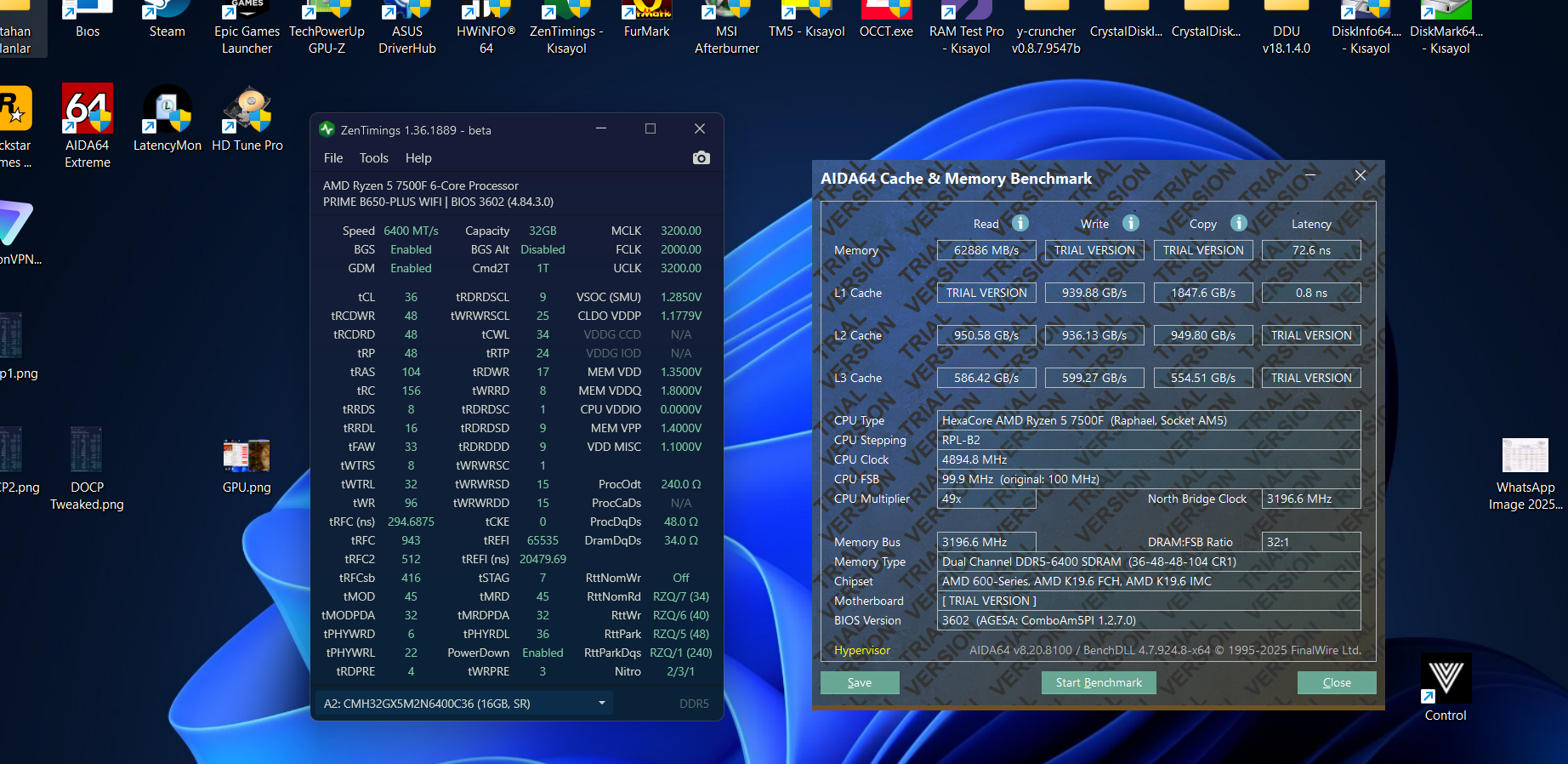Image resolution: width=1568 pixels, height=764 pixels.
Task: Select the ASUS DriverHub shortcut
Action: 407,28
